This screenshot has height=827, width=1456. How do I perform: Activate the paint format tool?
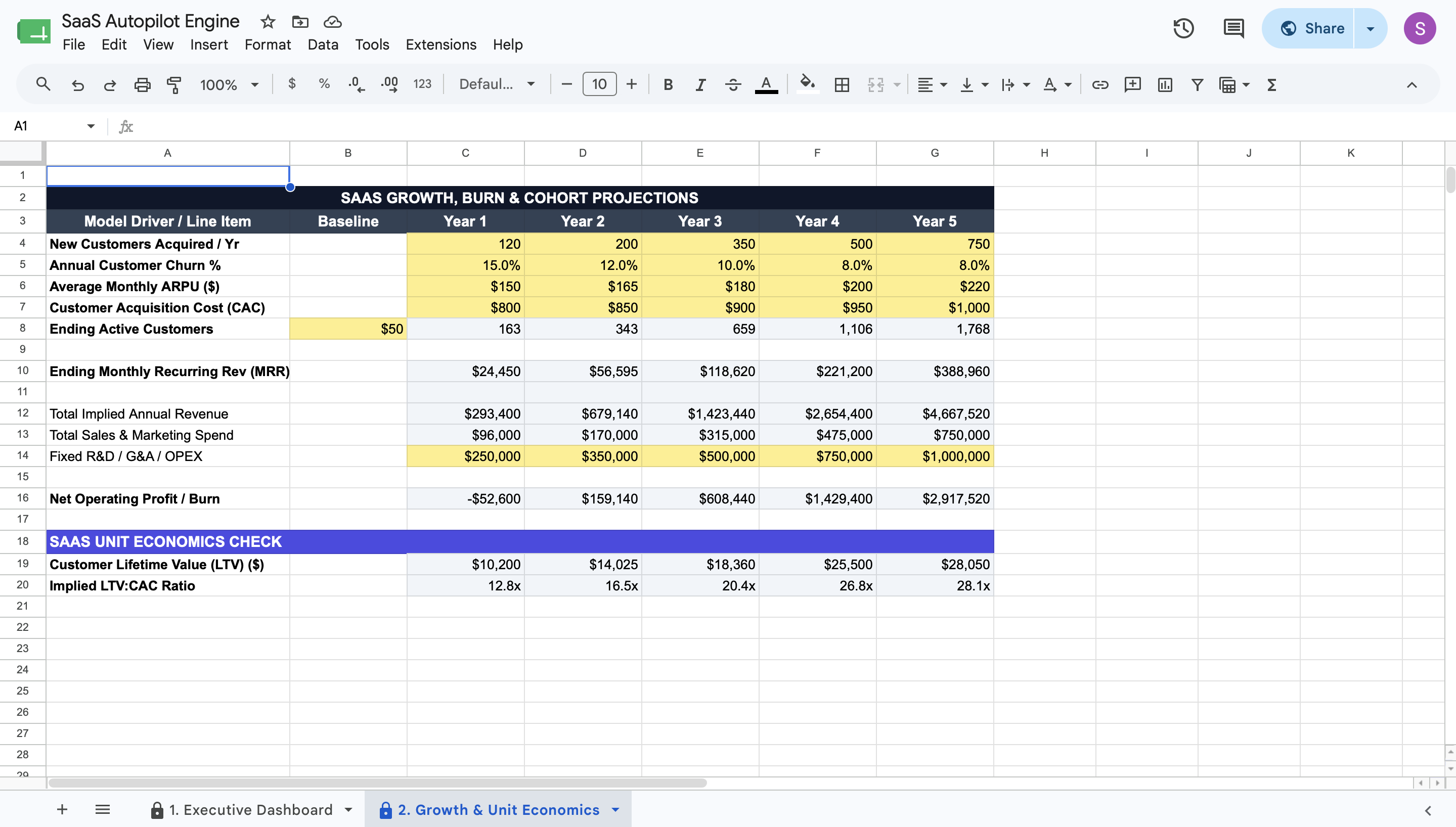[x=174, y=84]
